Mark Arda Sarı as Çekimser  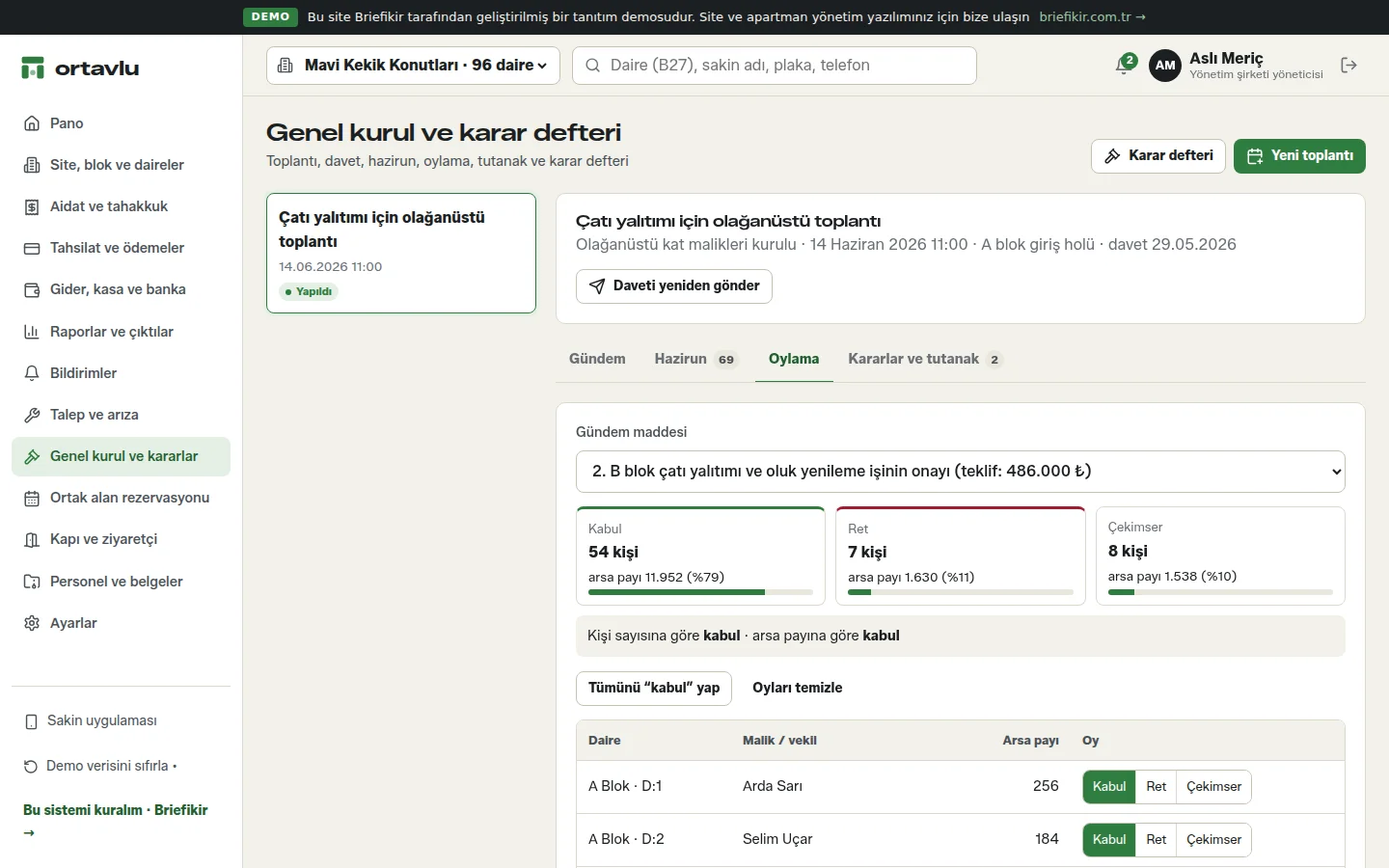tap(1213, 786)
